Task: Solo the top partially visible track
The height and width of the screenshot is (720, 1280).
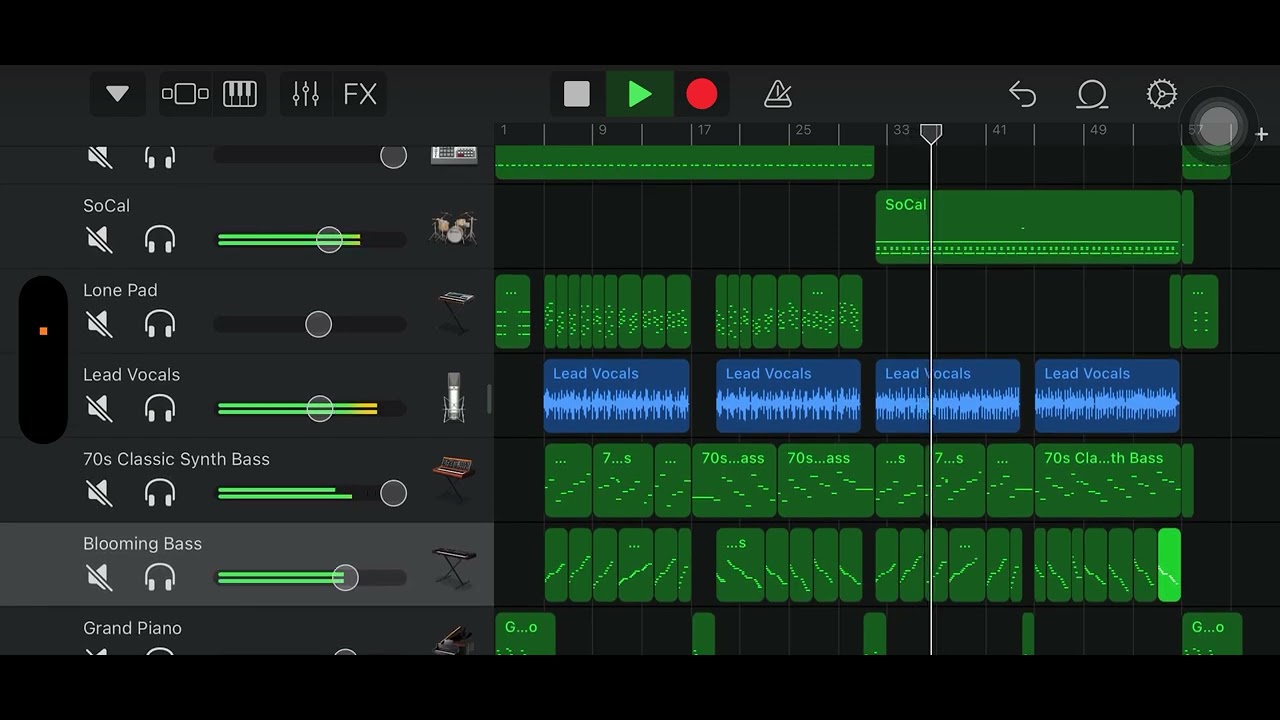Action: [x=160, y=156]
